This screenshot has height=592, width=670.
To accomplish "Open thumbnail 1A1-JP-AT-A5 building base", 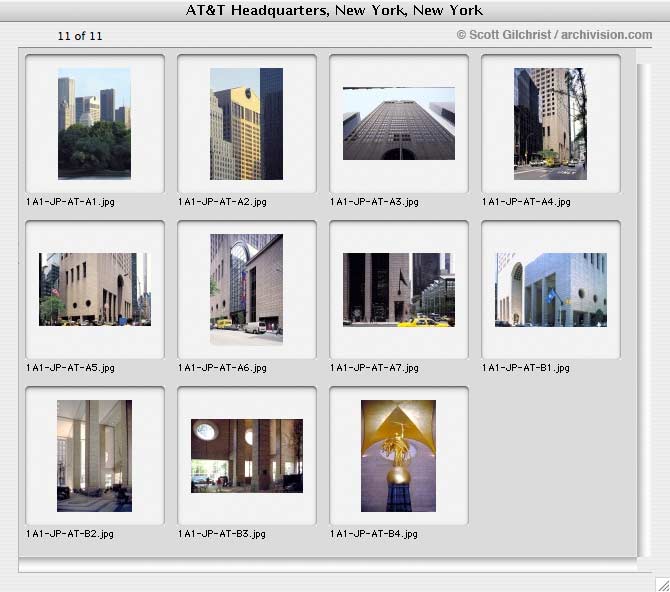I will click(95, 289).
